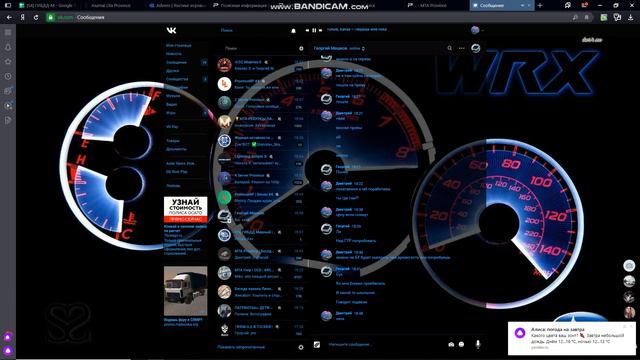Skip to next track in VK player
Viewport: 640px width, 360px height.
[320, 30]
